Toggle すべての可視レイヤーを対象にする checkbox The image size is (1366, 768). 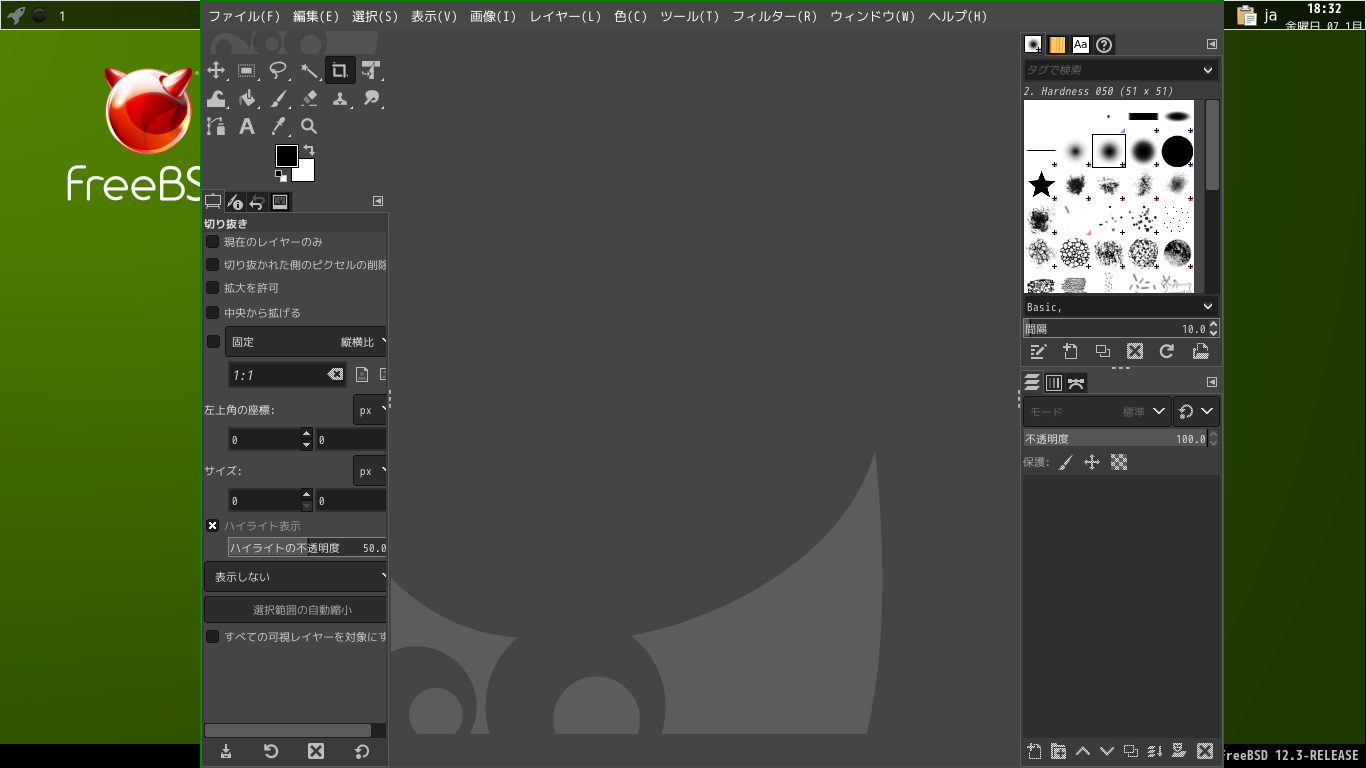(212, 637)
